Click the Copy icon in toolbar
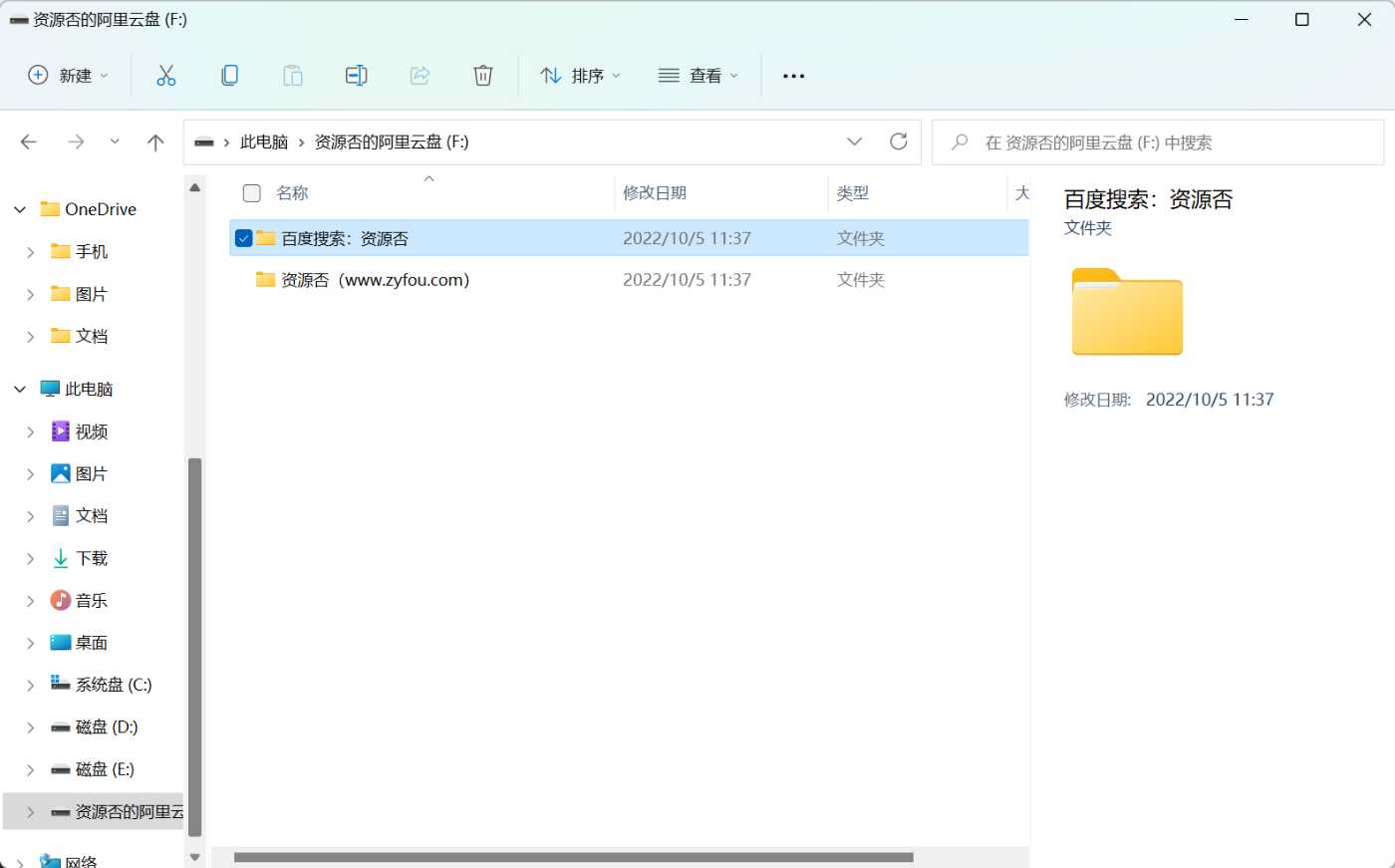Image resolution: width=1395 pixels, height=868 pixels. pyautogui.click(x=229, y=76)
